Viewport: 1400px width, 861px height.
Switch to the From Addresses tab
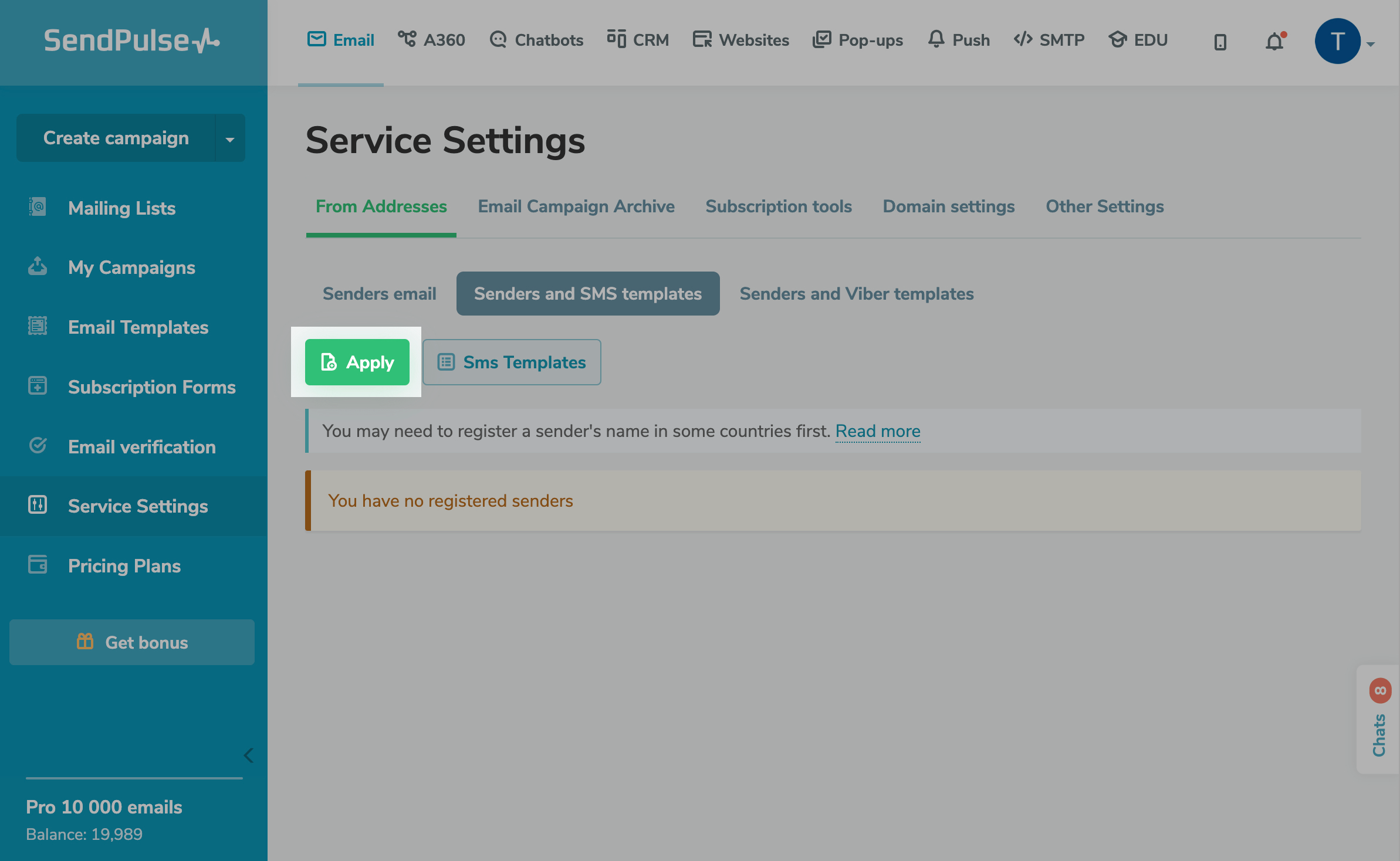[381, 206]
